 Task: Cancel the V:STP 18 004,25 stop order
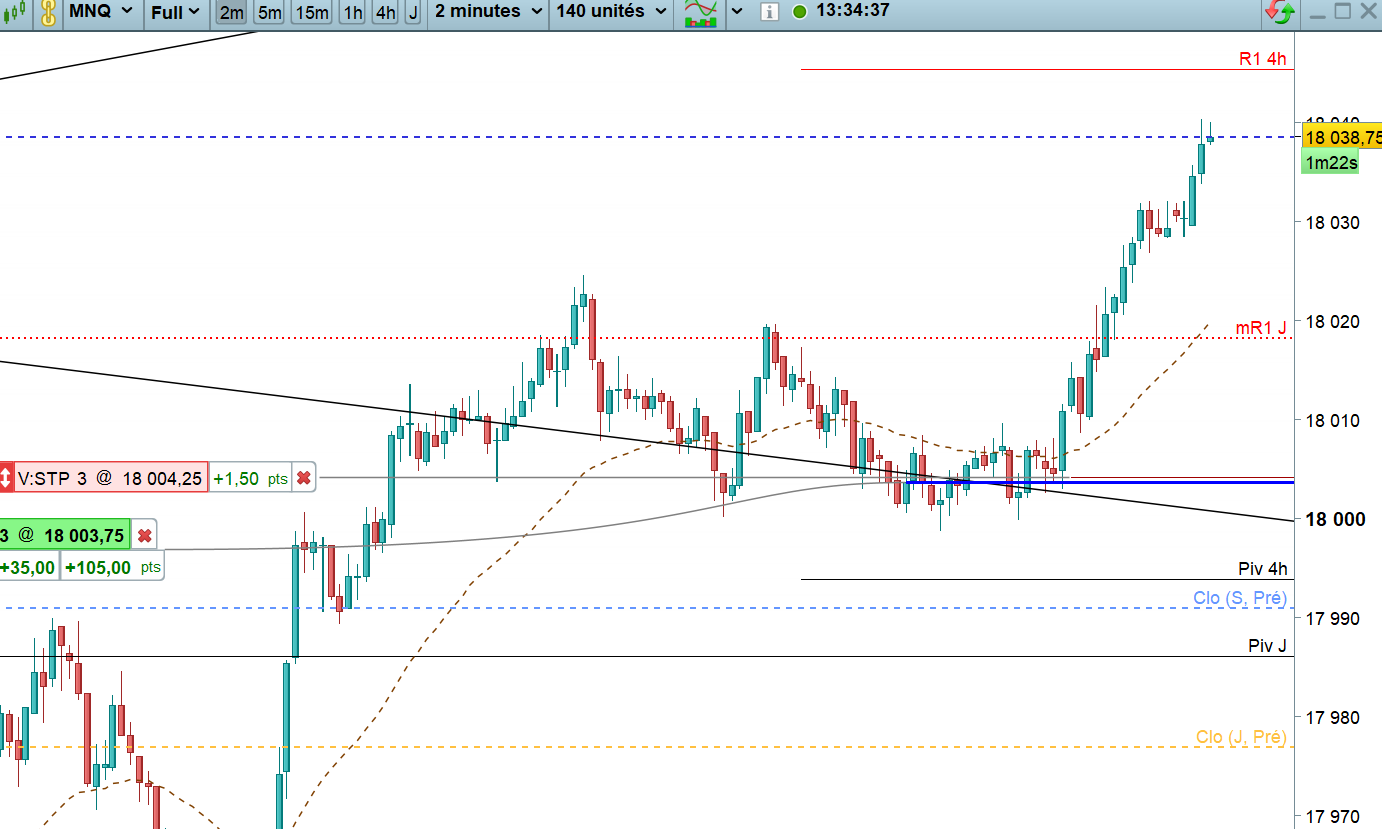pyautogui.click(x=303, y=479)
